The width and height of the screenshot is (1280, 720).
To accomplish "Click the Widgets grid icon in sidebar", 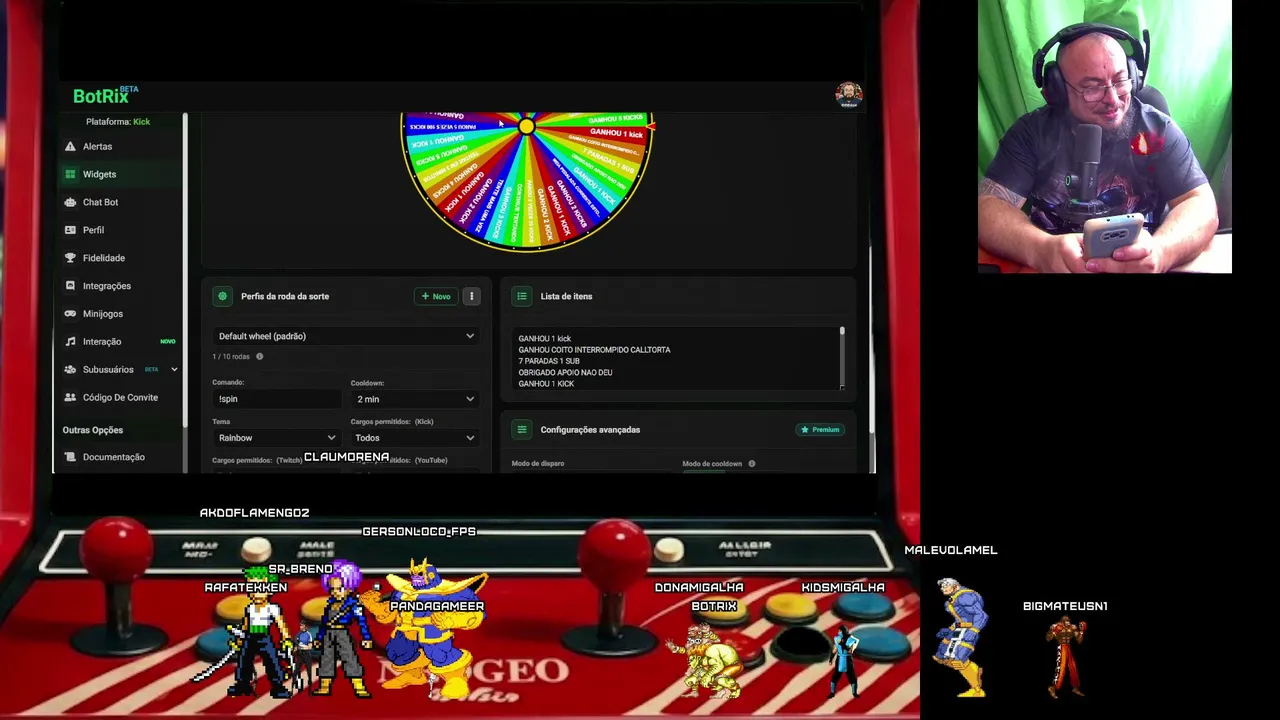I will [70, 174].
